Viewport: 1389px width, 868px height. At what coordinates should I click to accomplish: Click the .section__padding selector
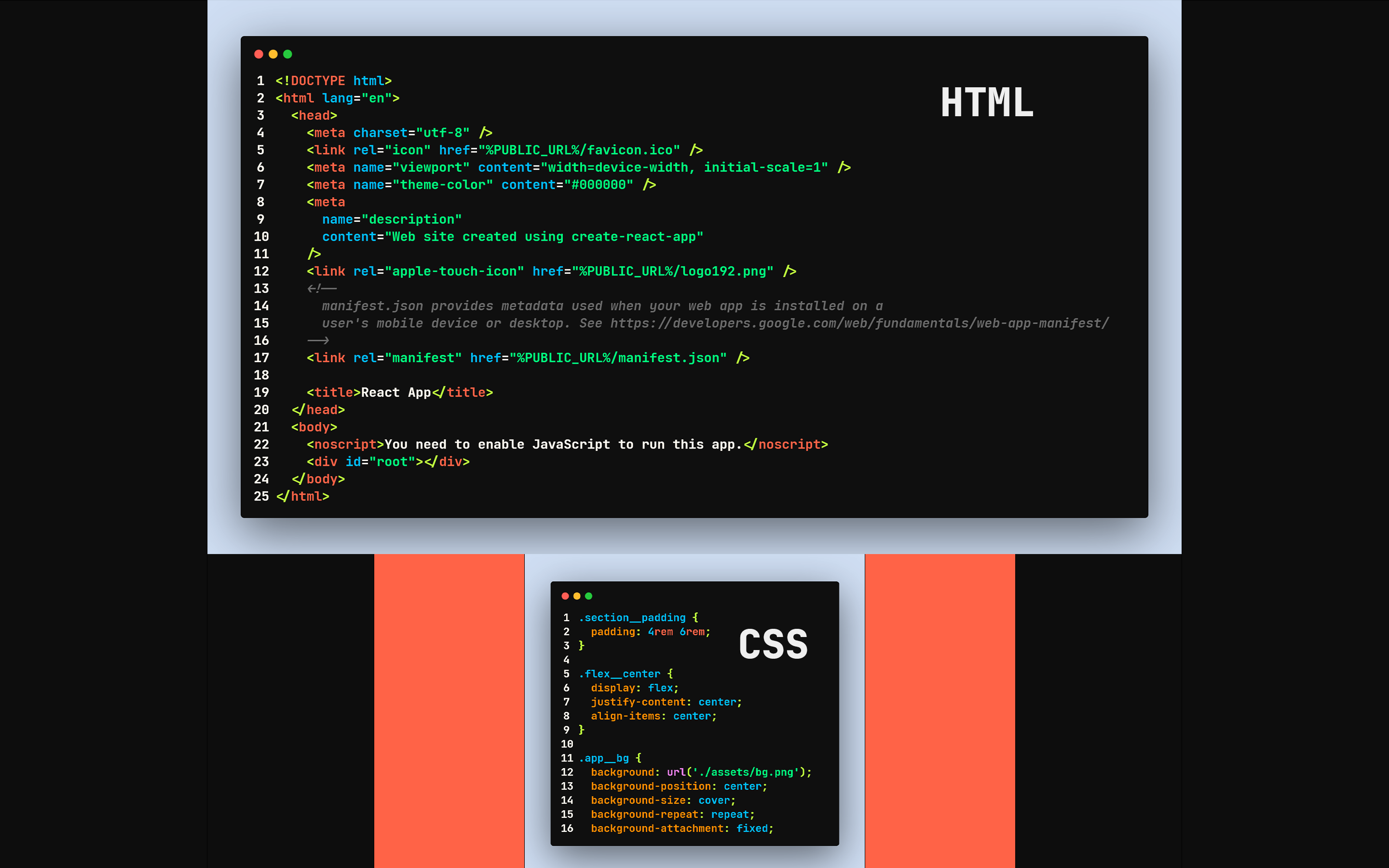[632, 618]
